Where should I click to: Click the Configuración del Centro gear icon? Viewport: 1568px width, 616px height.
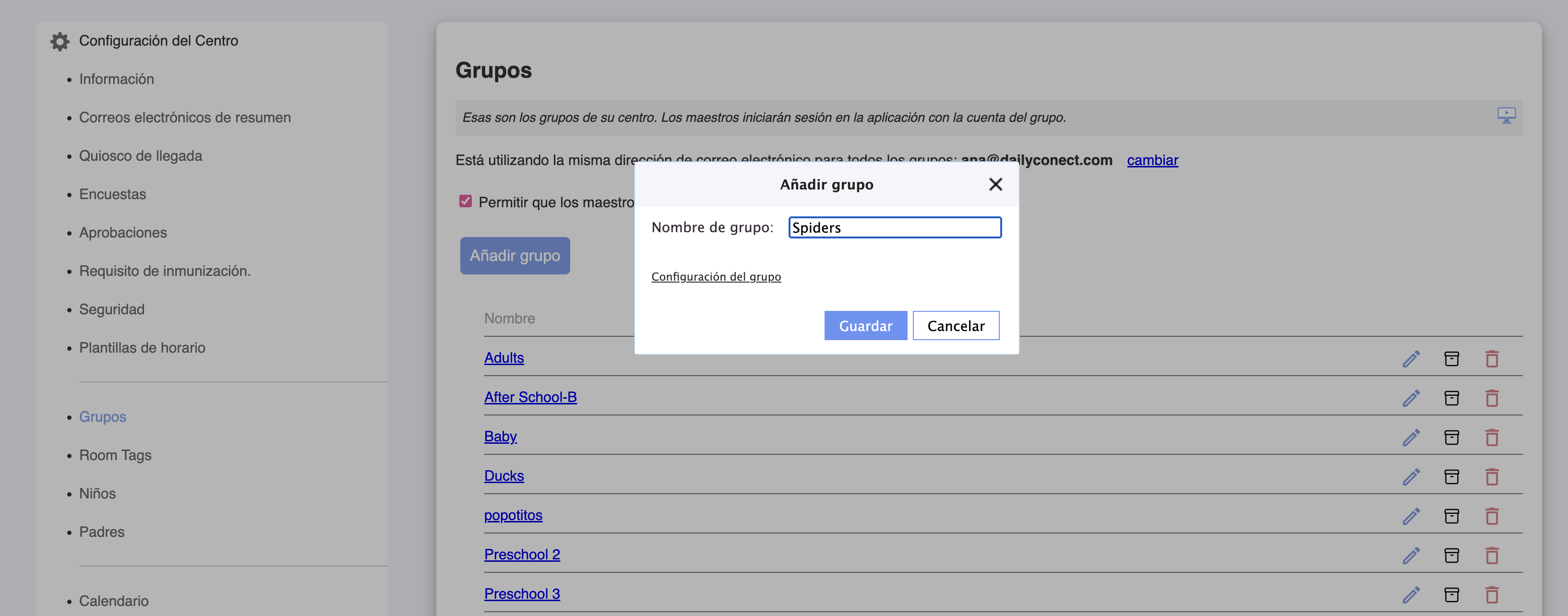[x=60, y=41]
